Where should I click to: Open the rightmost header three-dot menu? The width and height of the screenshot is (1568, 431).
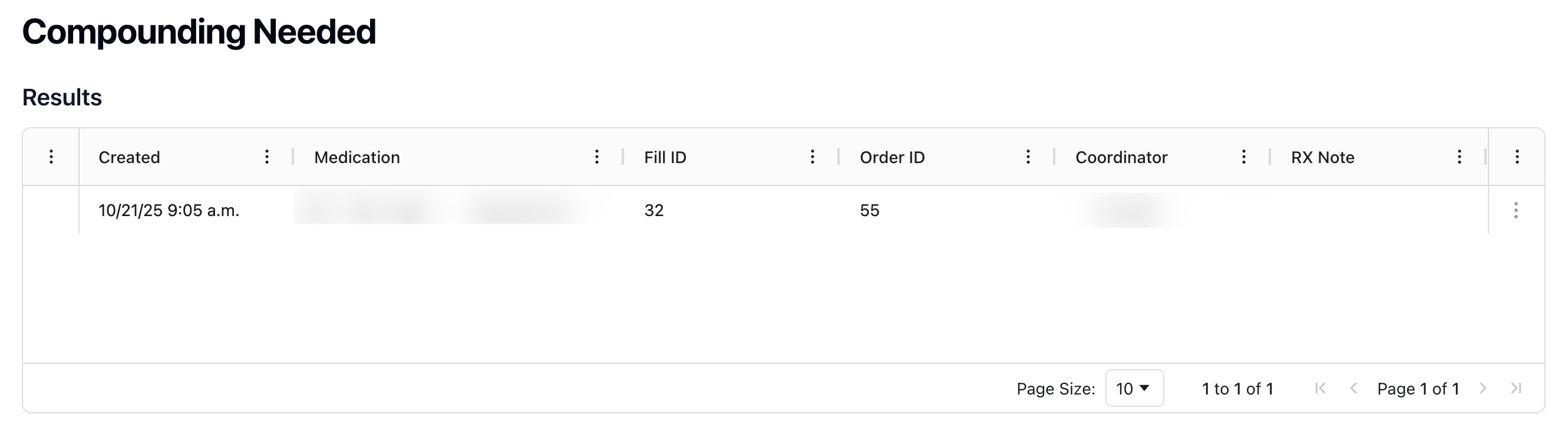[x=1517, y=157]
